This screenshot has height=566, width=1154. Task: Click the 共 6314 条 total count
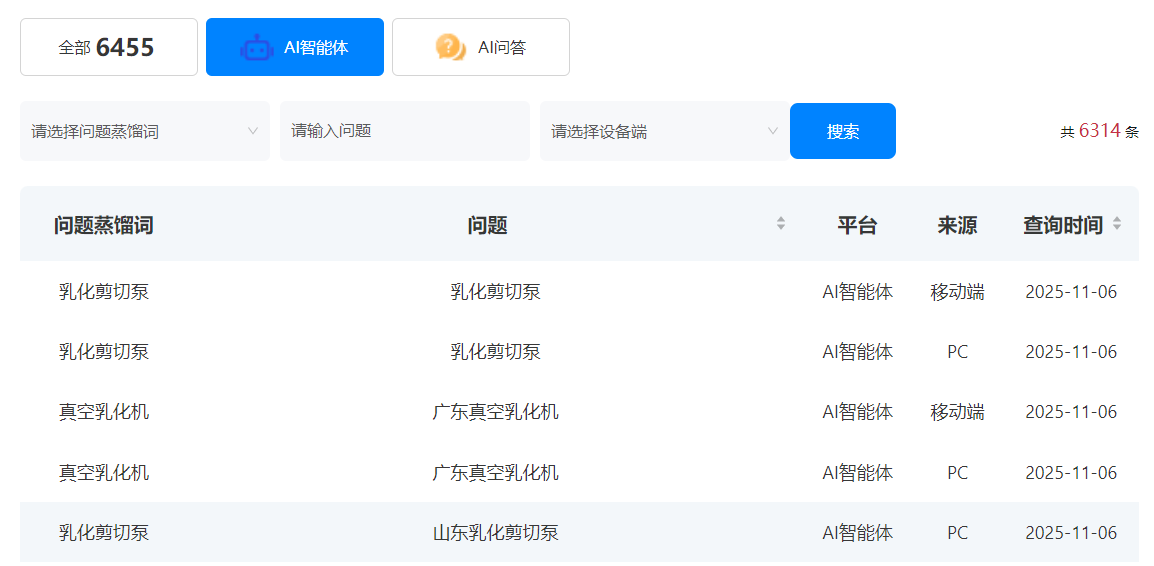(x=1099, y=131)
